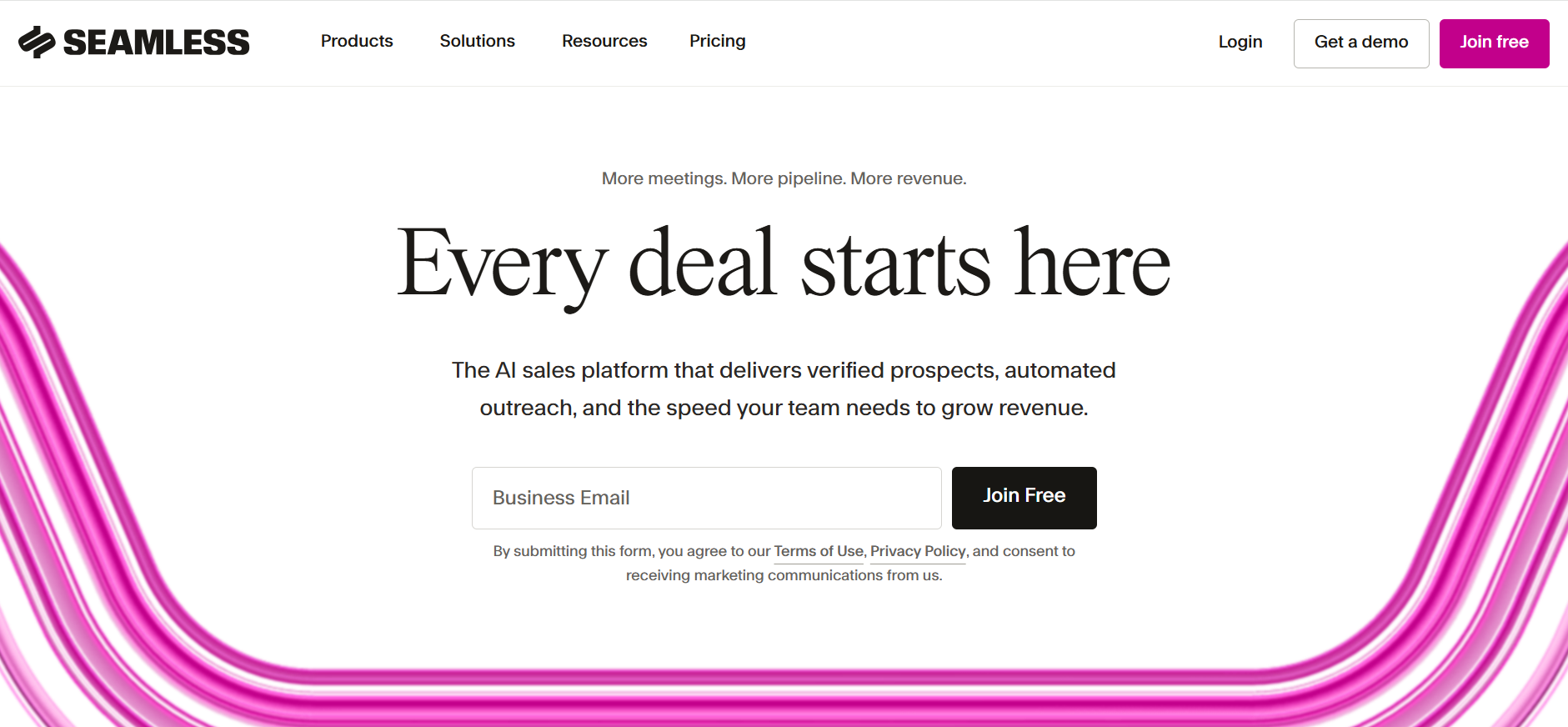This screenshot has height=727, width=1568.
Task: Open the Terms of Use link
Action: click(x=819, y=551)
